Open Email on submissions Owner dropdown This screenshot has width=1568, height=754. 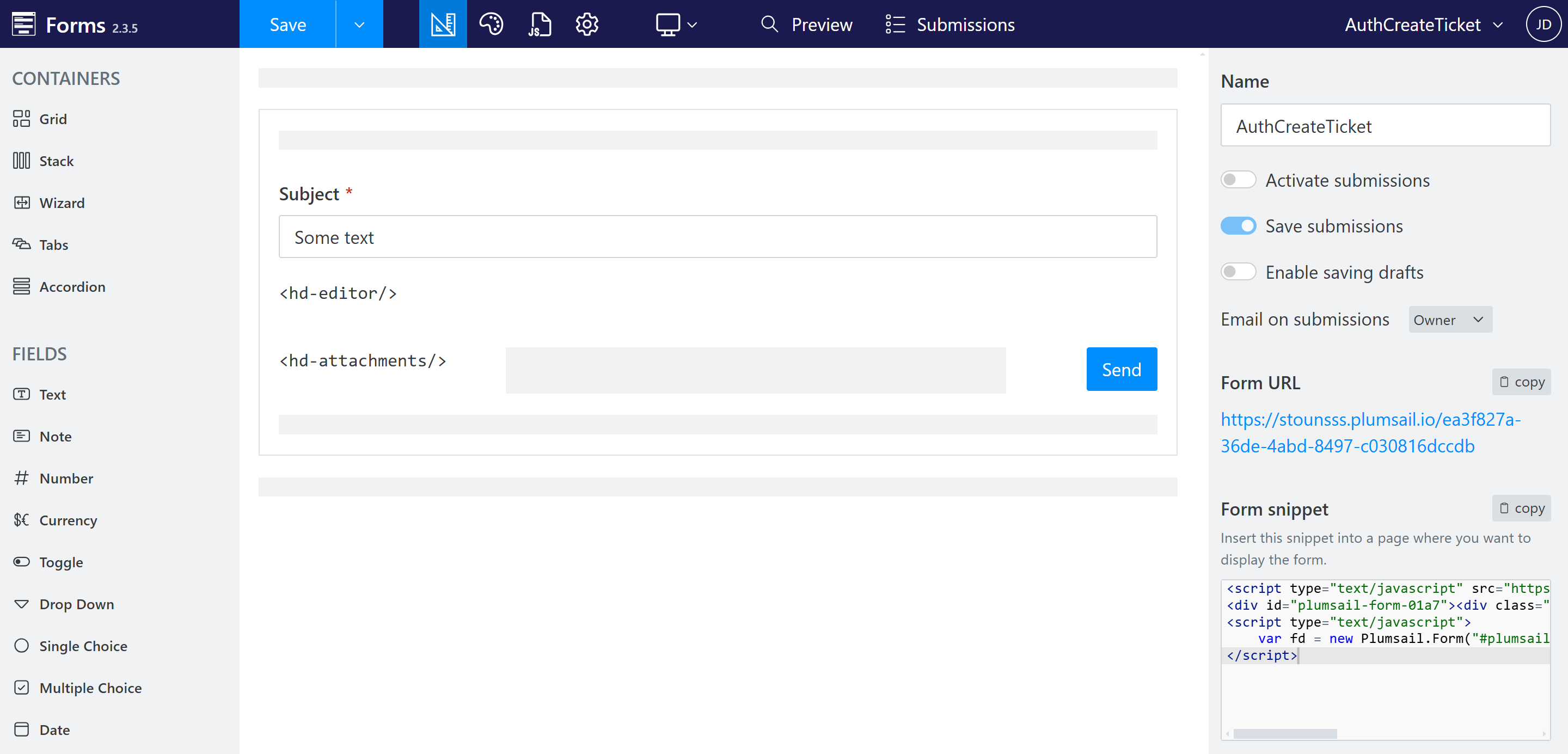(1449, 320)
